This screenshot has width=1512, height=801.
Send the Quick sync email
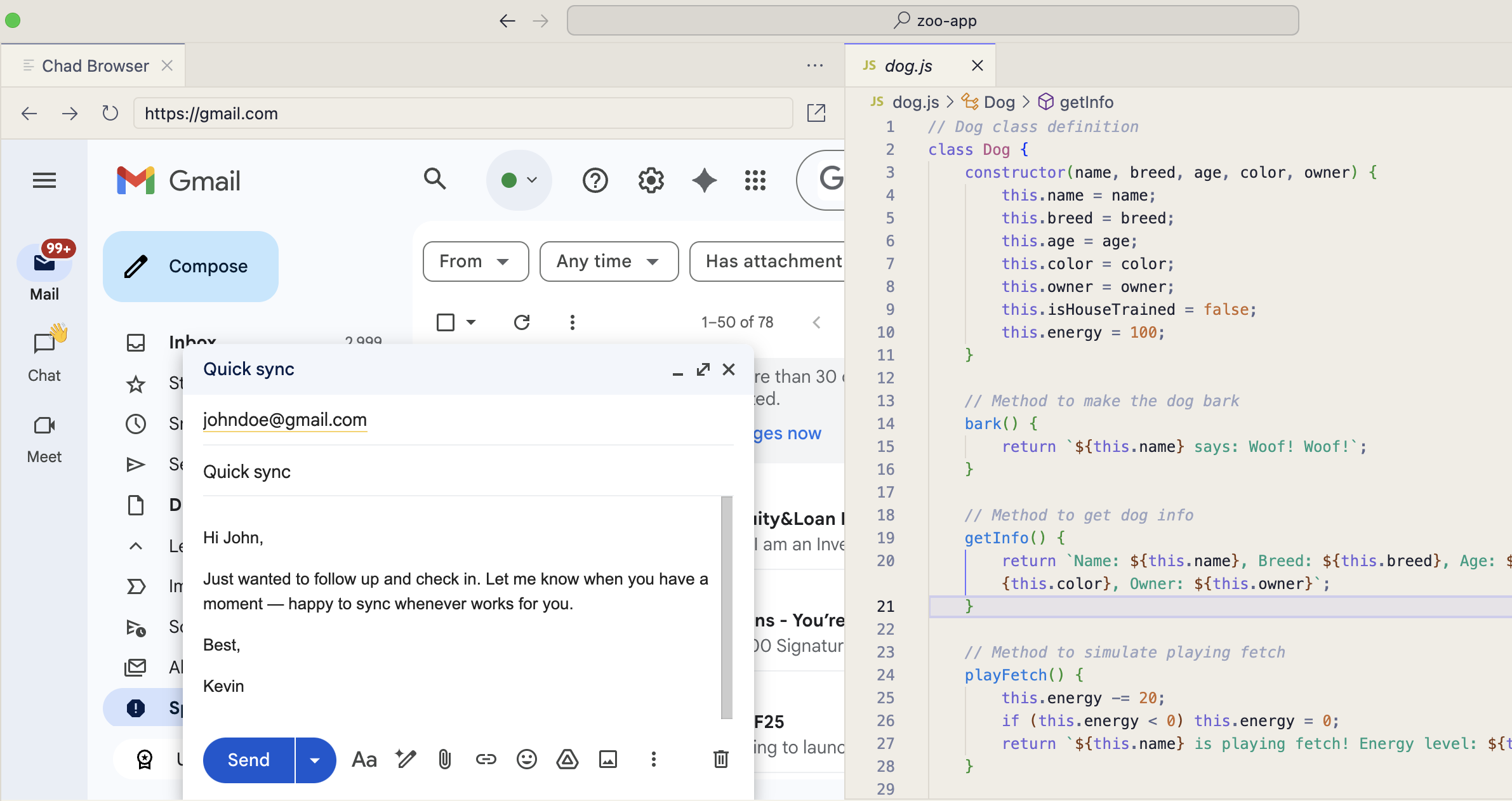[x=248, y=760]
